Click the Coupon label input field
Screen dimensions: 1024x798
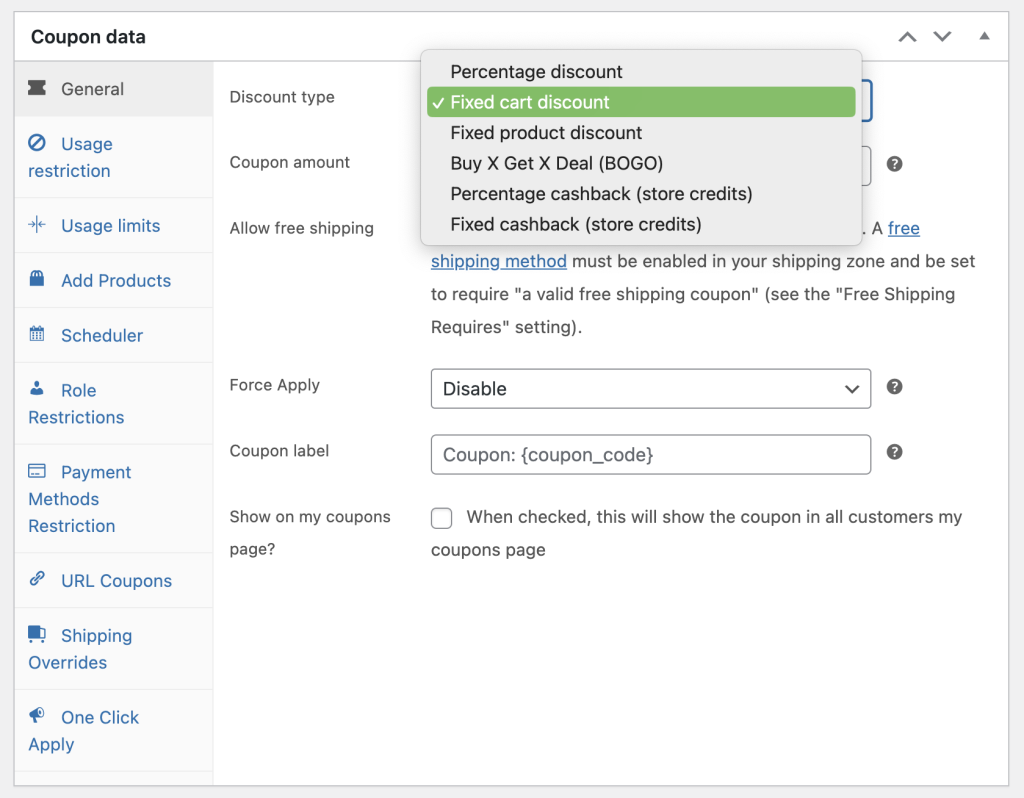(650, 455)
